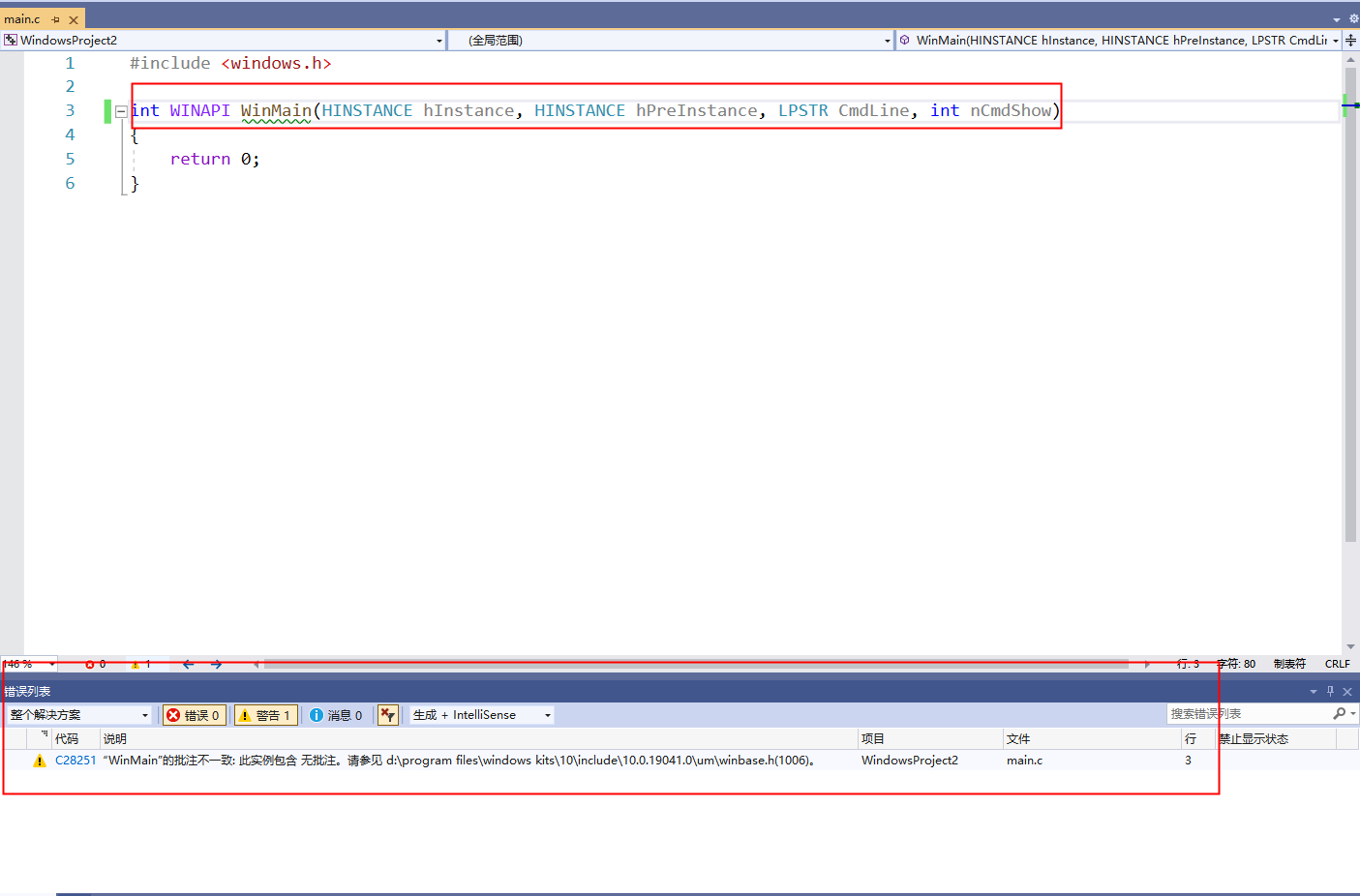Split the editor with the split icon
1360x896 pixels.
(1351, 41)
